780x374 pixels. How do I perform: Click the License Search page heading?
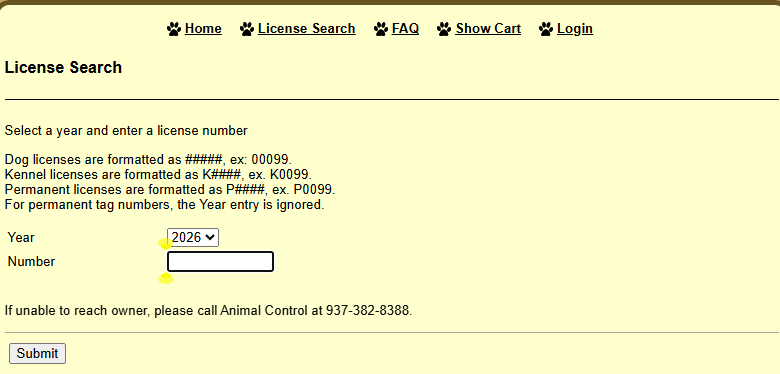63,68
